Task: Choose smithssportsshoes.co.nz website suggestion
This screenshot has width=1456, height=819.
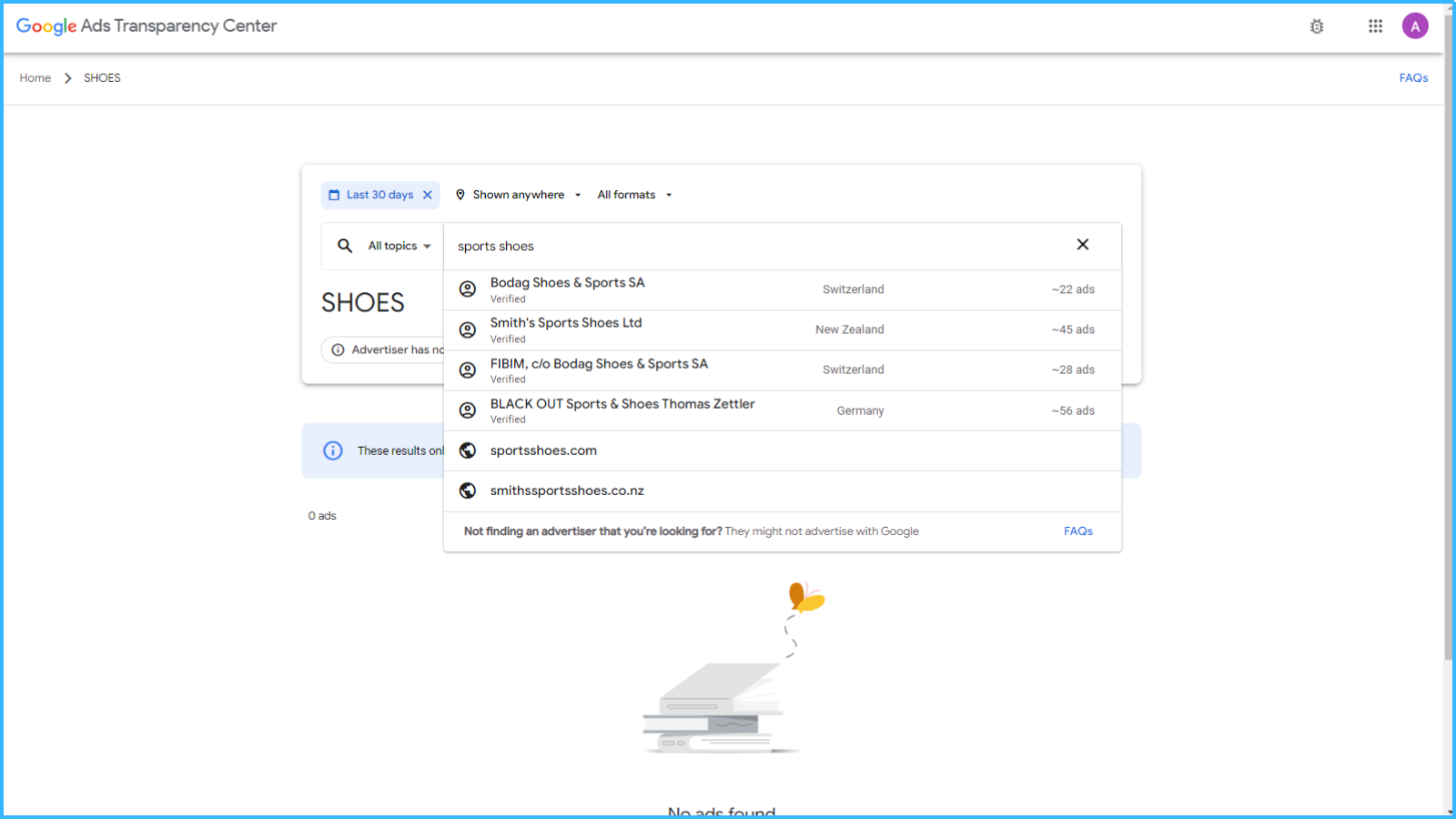Action: pos(783,490)
